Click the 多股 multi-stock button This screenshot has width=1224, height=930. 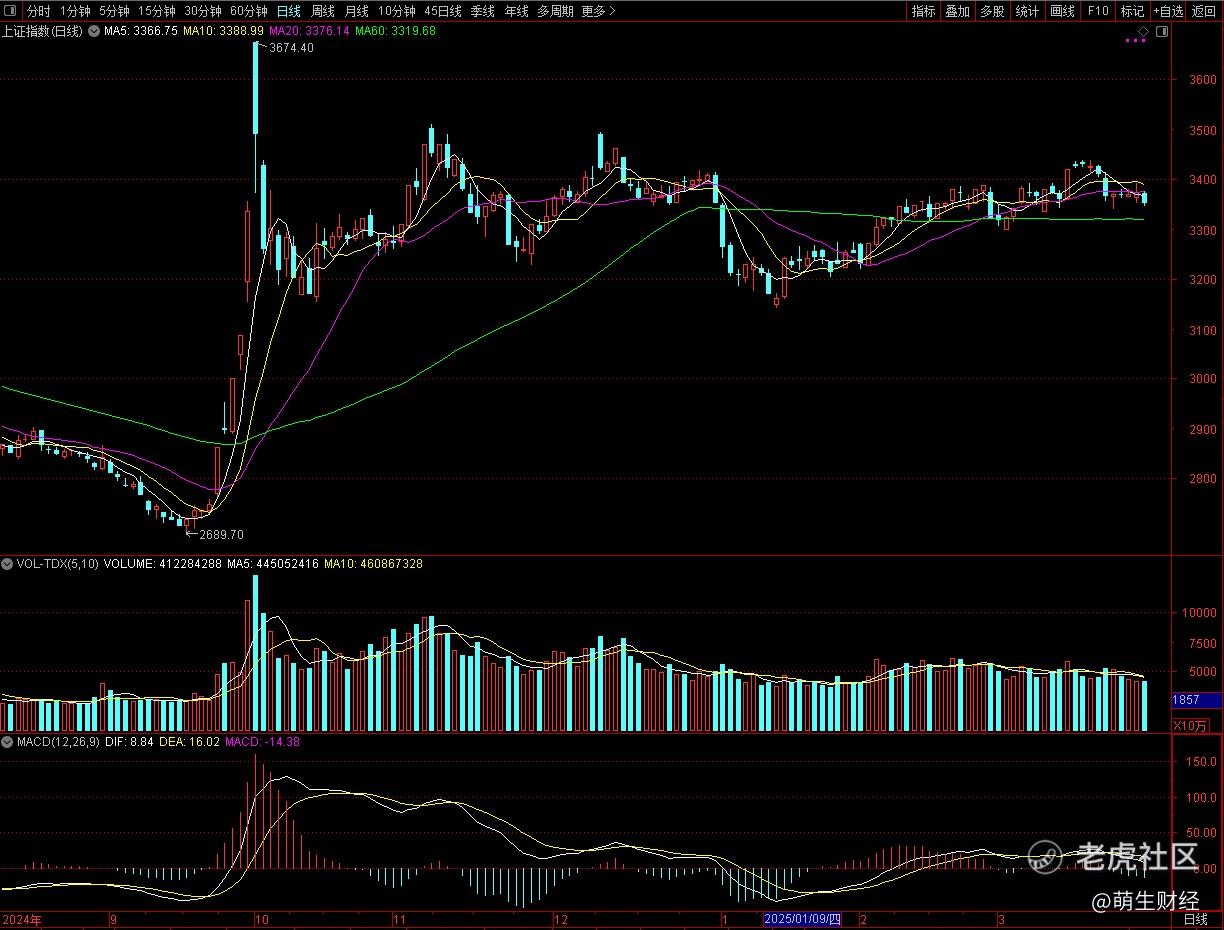[992, 11]
